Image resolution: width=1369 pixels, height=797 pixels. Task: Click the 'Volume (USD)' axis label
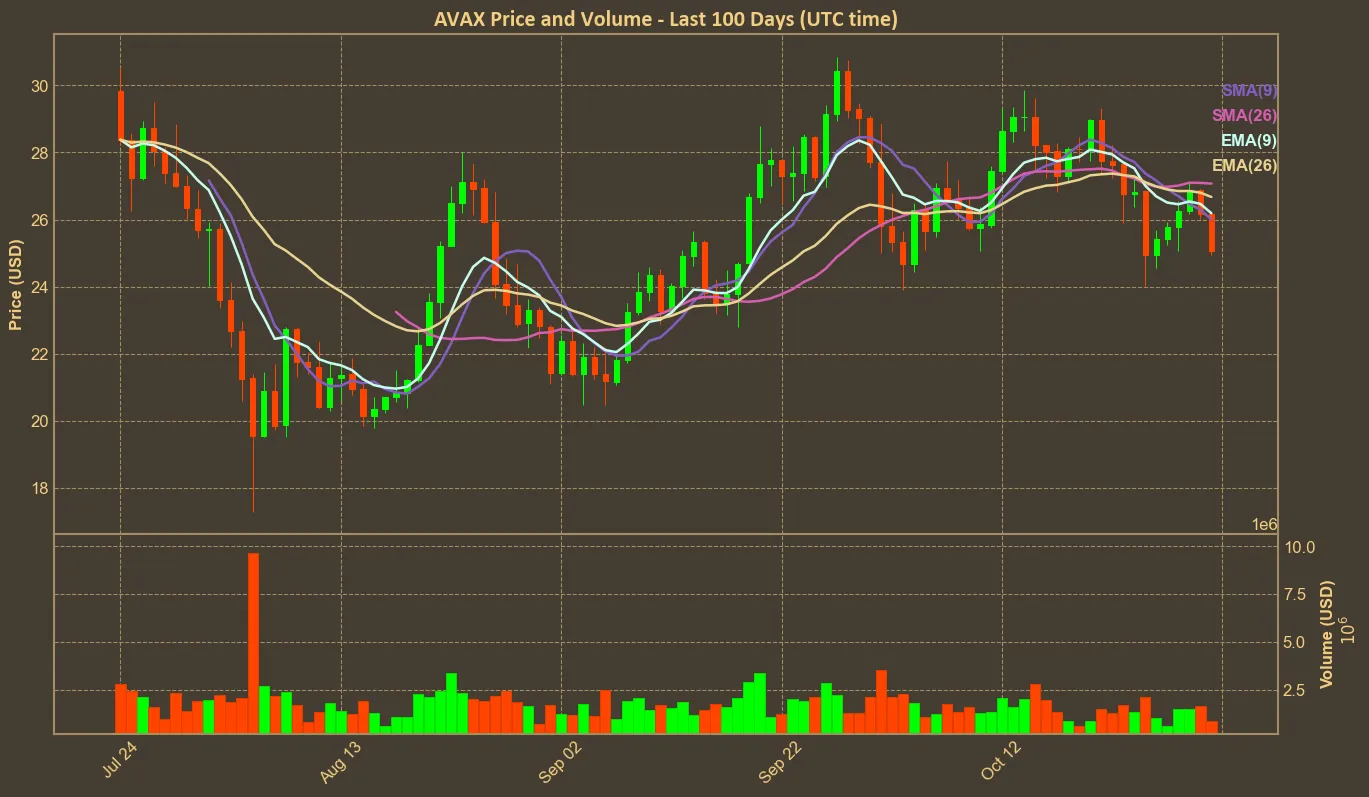[x=1327, y=633]
